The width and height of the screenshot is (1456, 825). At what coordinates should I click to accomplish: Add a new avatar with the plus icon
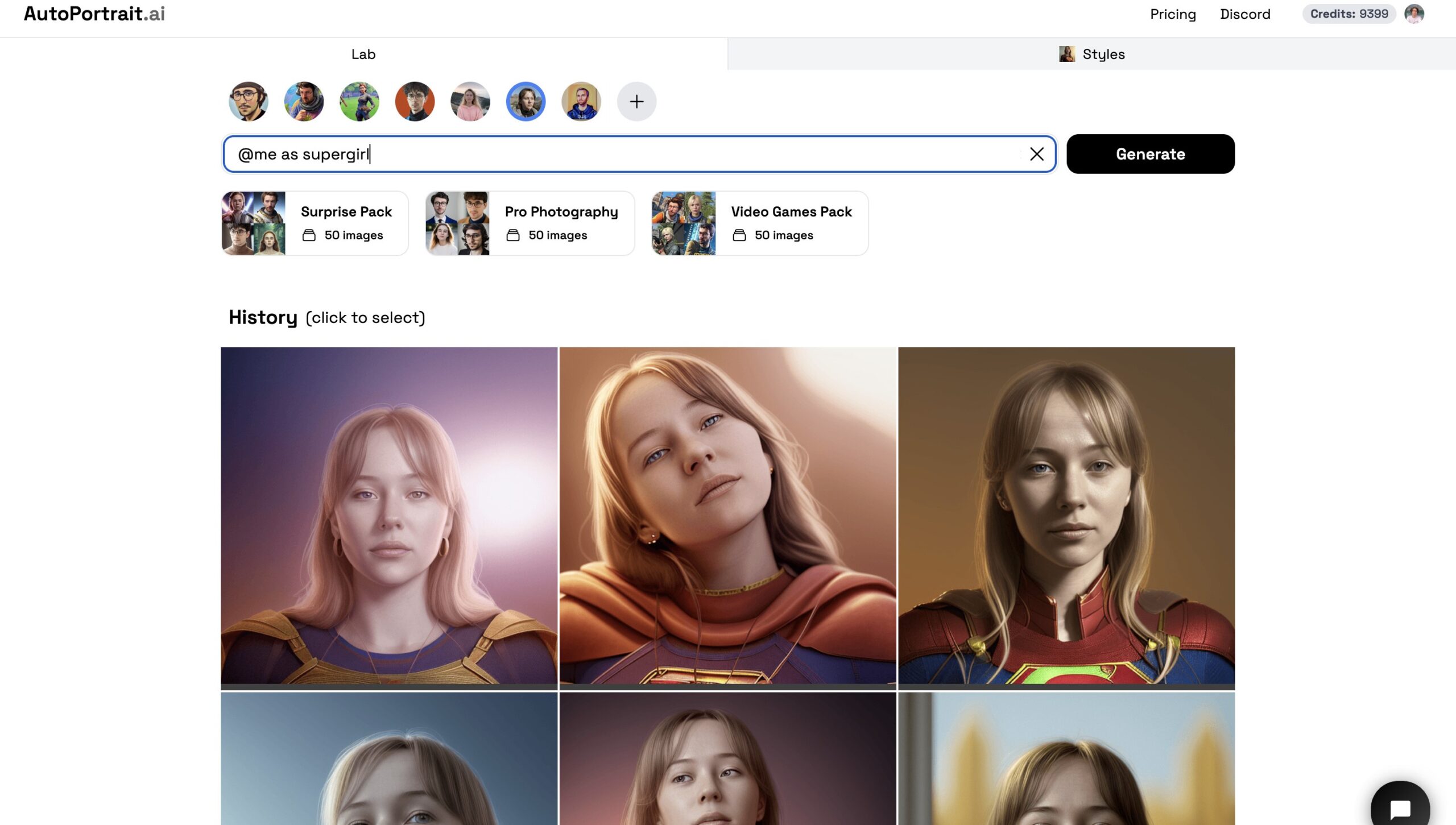(x=636, y=101)
